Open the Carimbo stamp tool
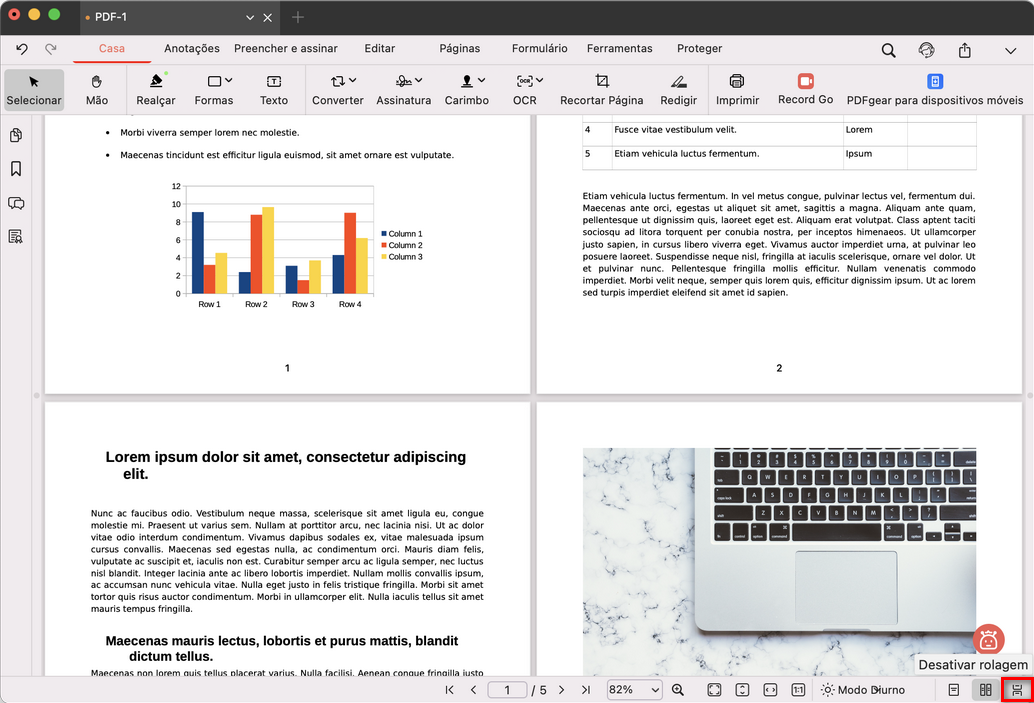 pos(467,90)
